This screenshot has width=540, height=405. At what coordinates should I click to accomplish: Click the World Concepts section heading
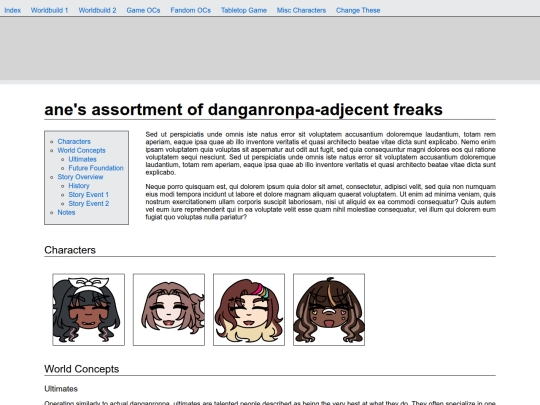coord(82,369)
